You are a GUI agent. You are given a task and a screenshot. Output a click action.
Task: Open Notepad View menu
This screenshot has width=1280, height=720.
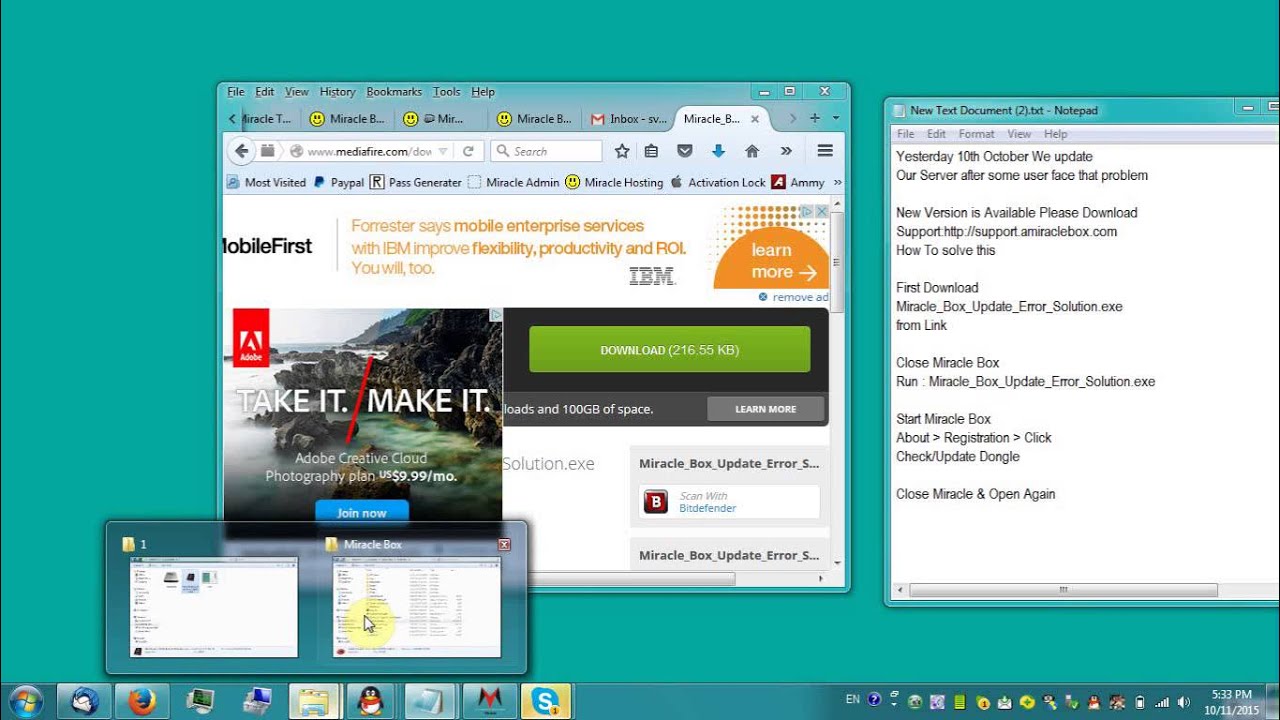coord(1019,134)
